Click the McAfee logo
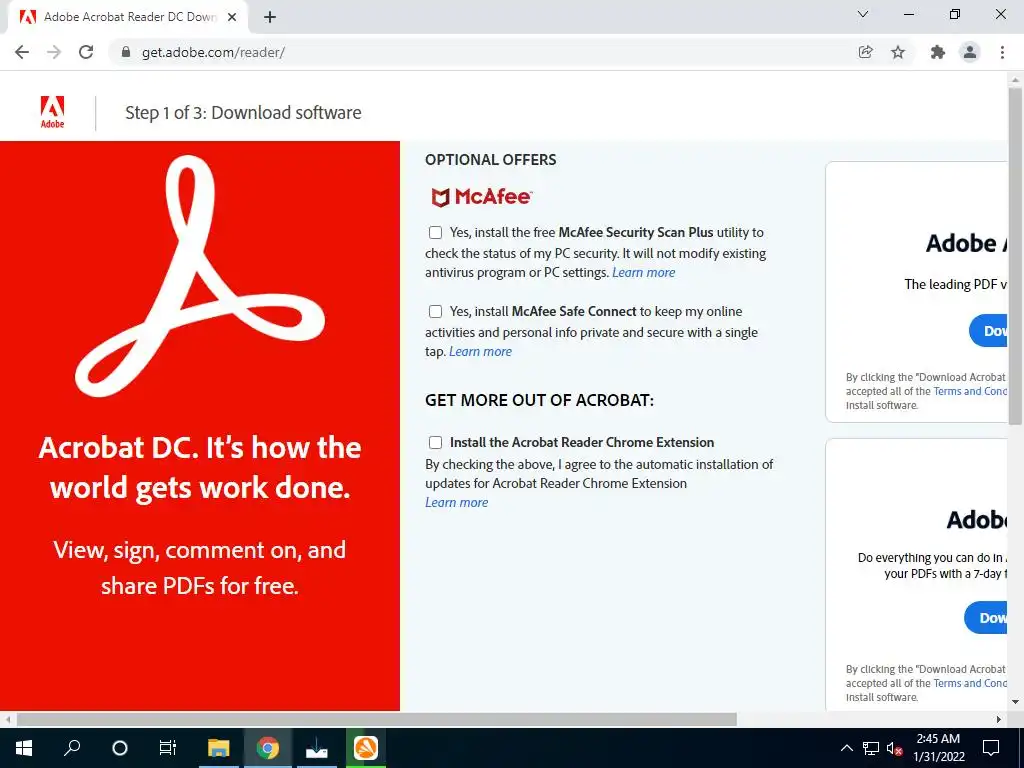This screenshot has height=768, width=1024. [481, 197]
